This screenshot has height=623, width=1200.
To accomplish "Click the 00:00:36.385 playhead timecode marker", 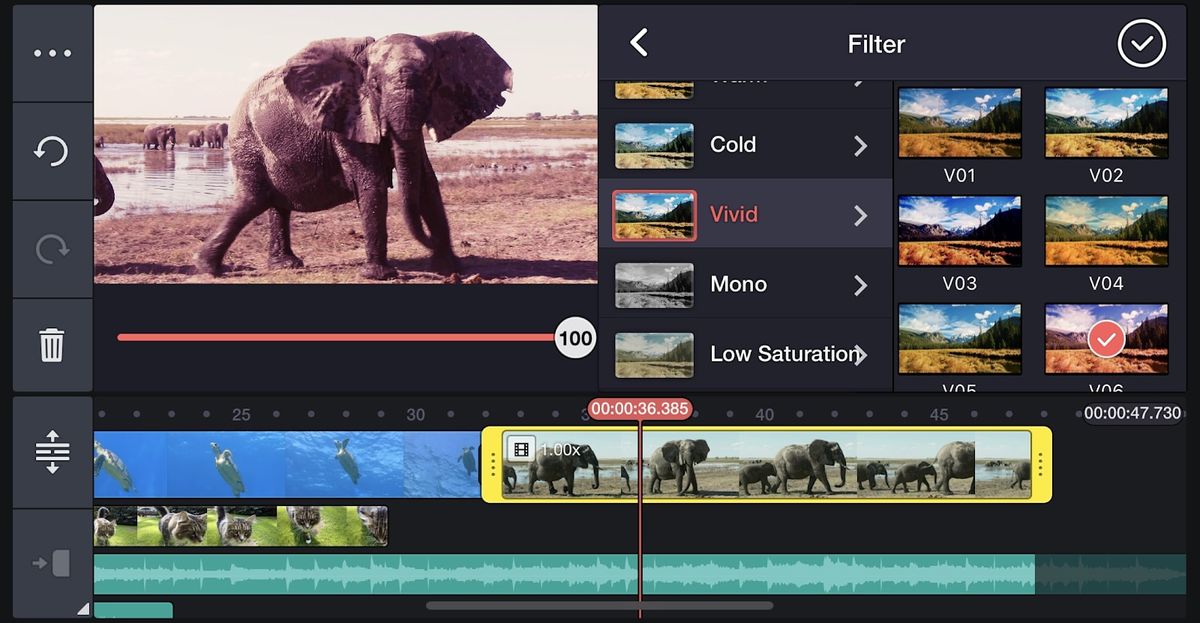I will coord(640,408).
